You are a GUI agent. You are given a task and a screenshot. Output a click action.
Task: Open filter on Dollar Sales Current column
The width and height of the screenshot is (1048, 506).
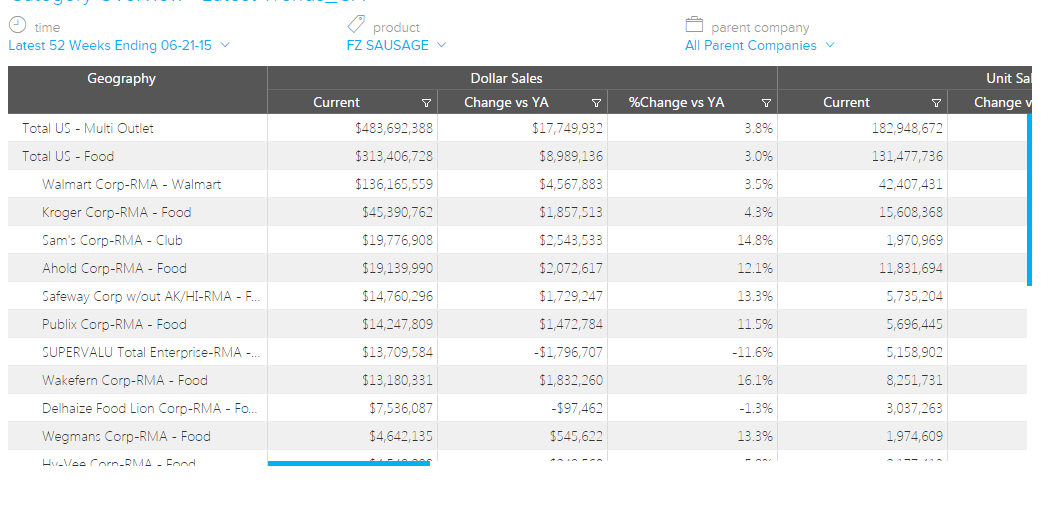tap(427, 103)
